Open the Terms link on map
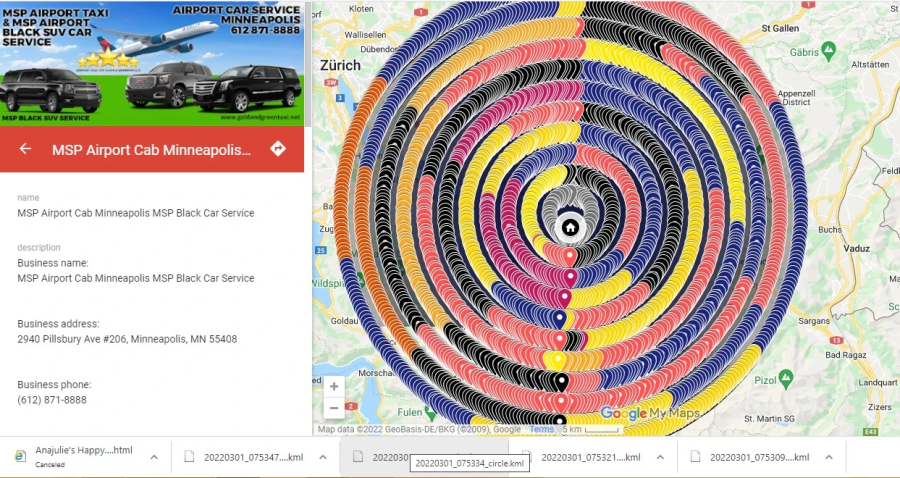This screenshot has width=900, height=478. 541,429
